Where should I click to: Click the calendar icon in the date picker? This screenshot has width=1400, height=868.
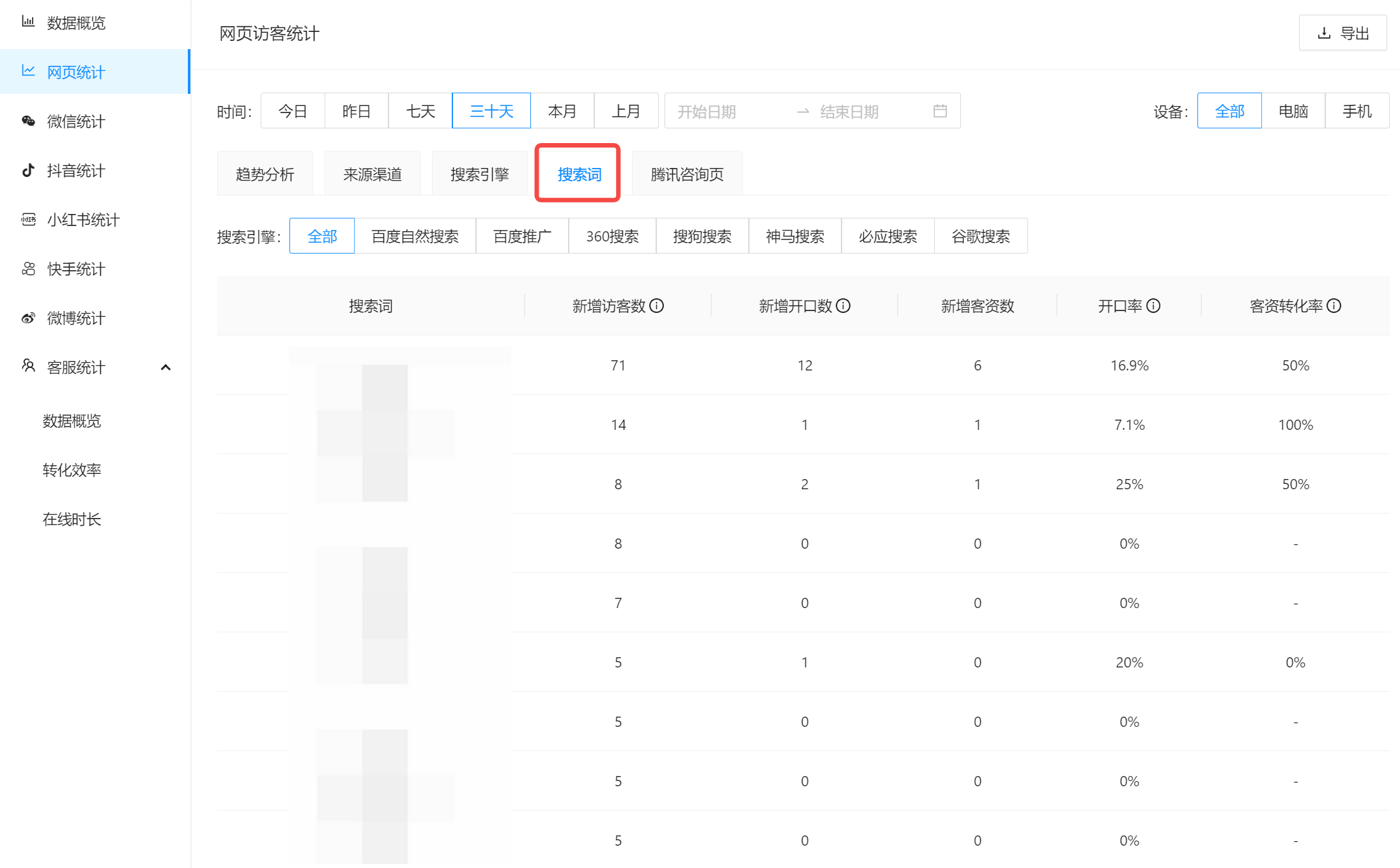pyautogui.click(x=939, y=110)
